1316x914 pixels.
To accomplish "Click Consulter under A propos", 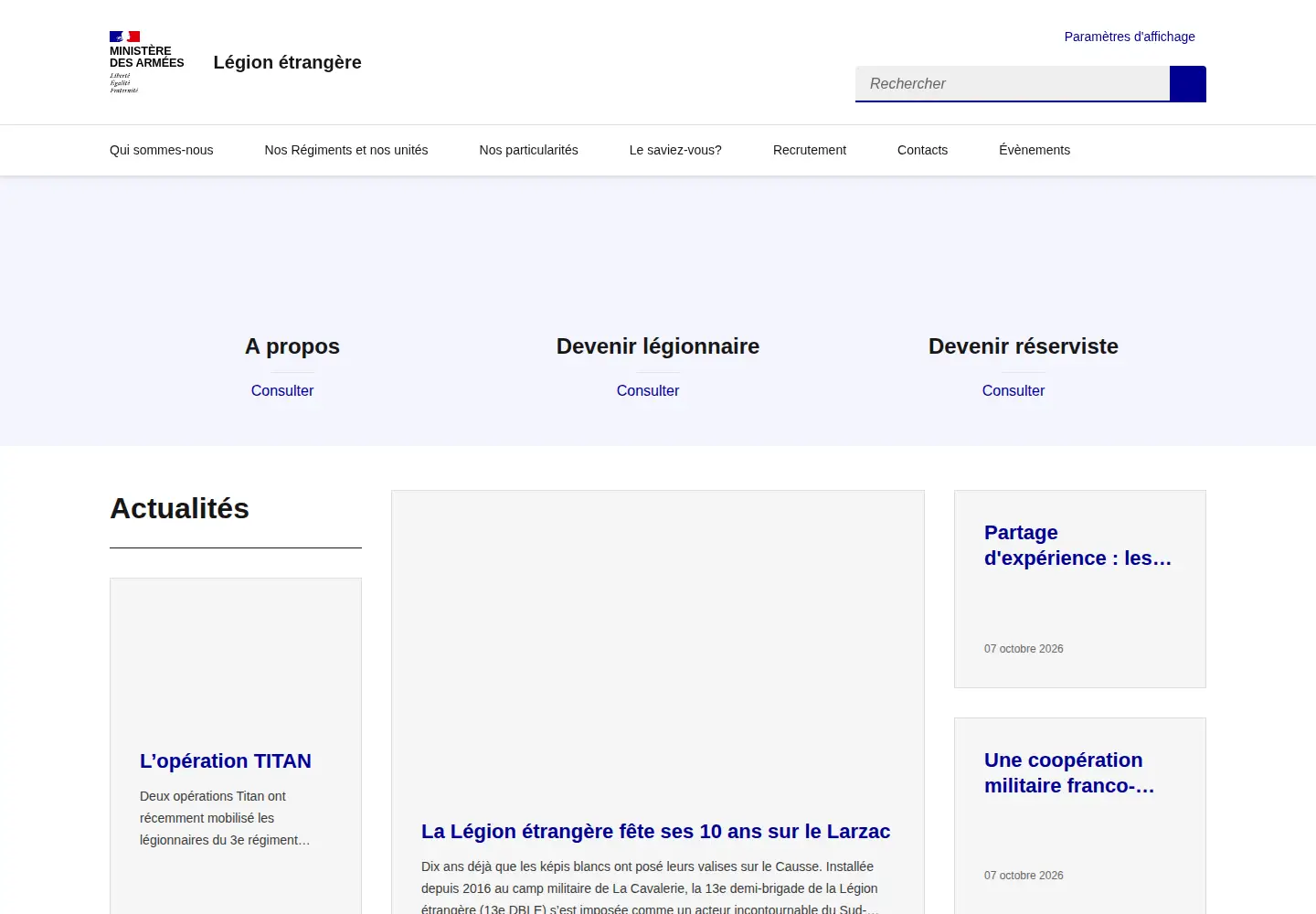I will pos(282,390).
